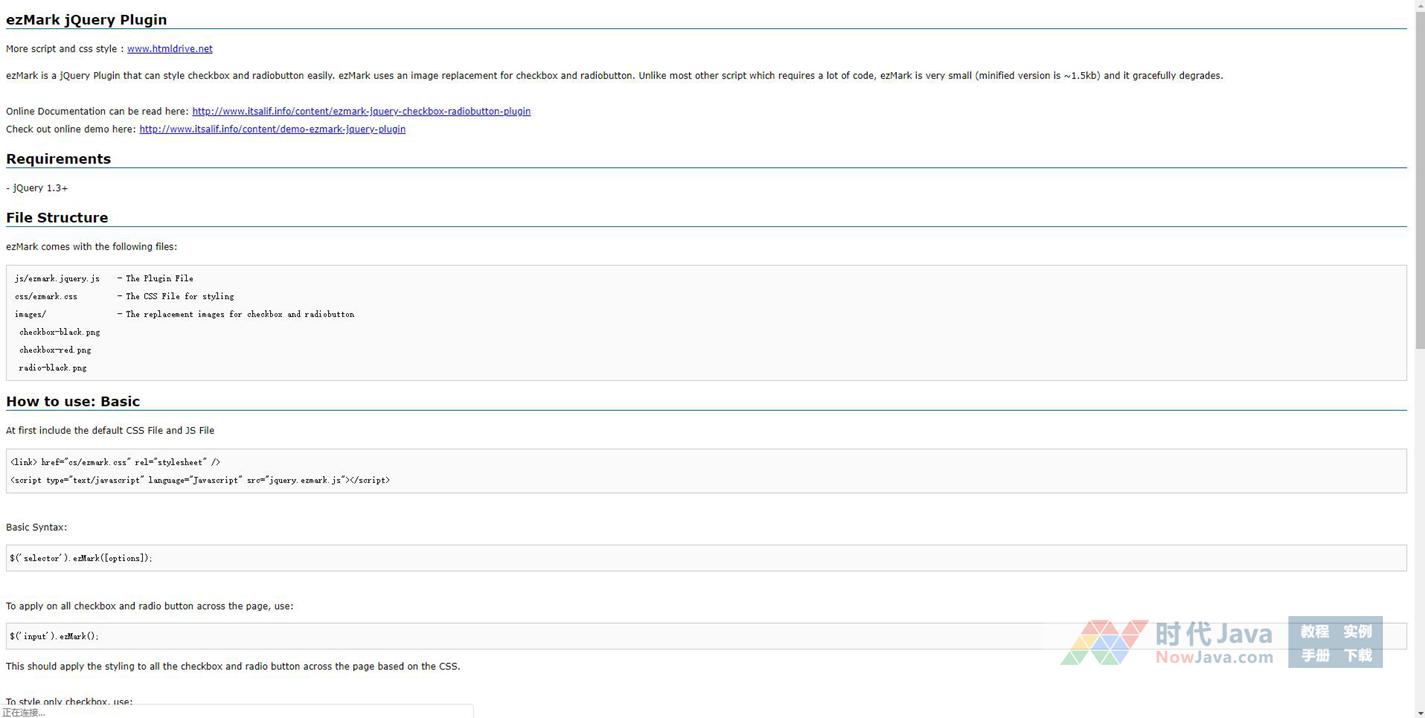Screen dimensions: 1425x718
Task: Open the demo-ezmark-jquery-plugin link
Action: point(272,129)
